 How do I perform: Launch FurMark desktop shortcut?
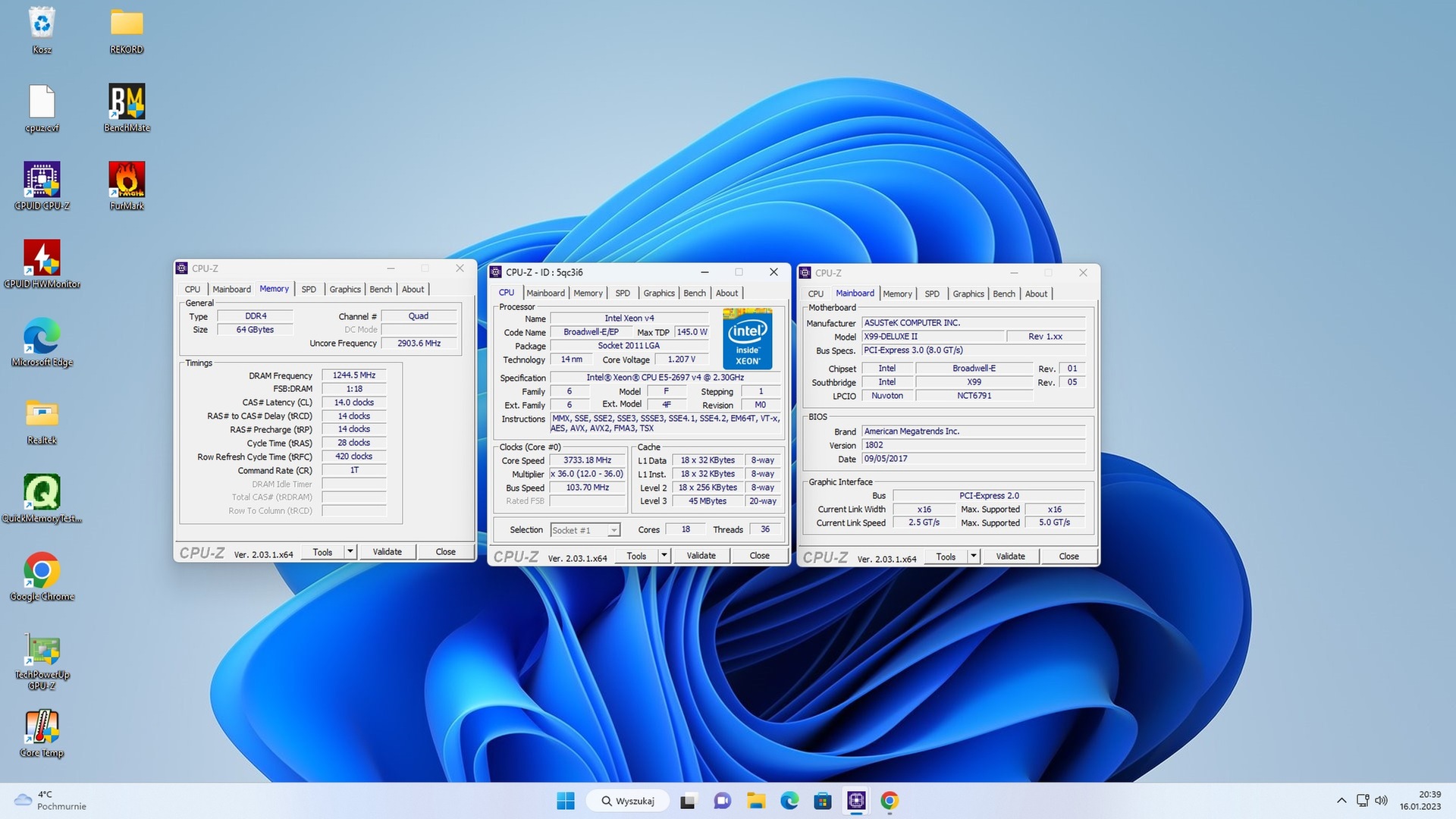(x=127, y=187)
